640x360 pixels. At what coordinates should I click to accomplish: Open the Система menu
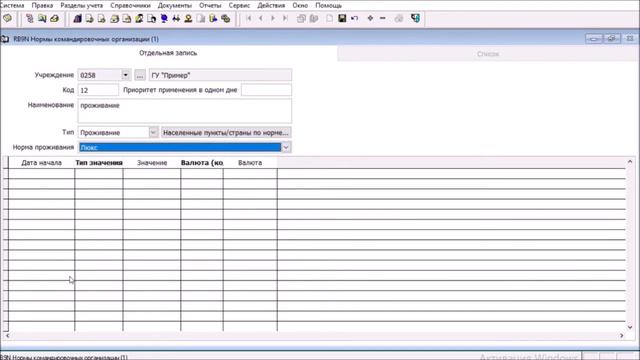pos(12,5)
